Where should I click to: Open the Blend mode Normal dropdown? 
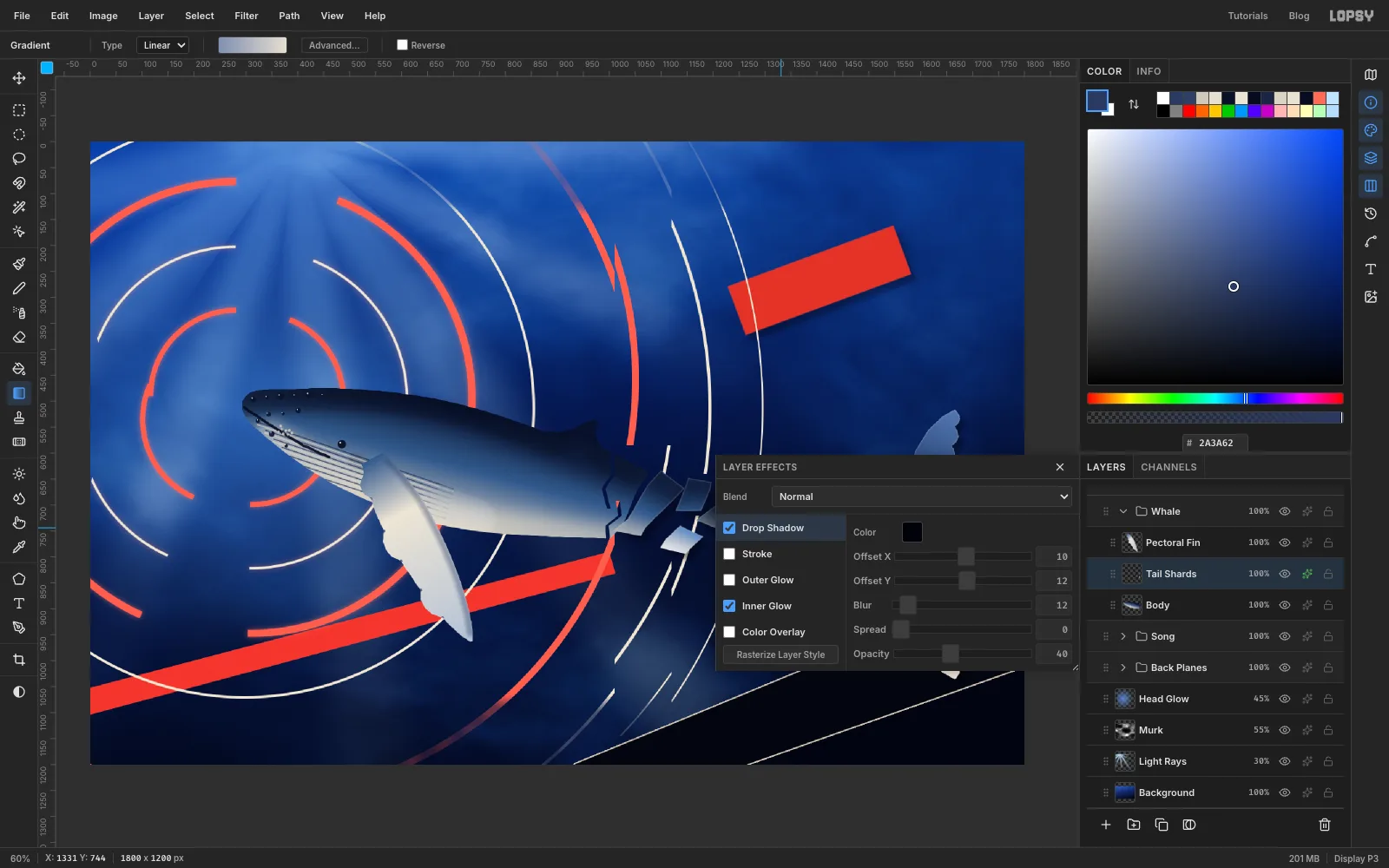pos(921,496)
